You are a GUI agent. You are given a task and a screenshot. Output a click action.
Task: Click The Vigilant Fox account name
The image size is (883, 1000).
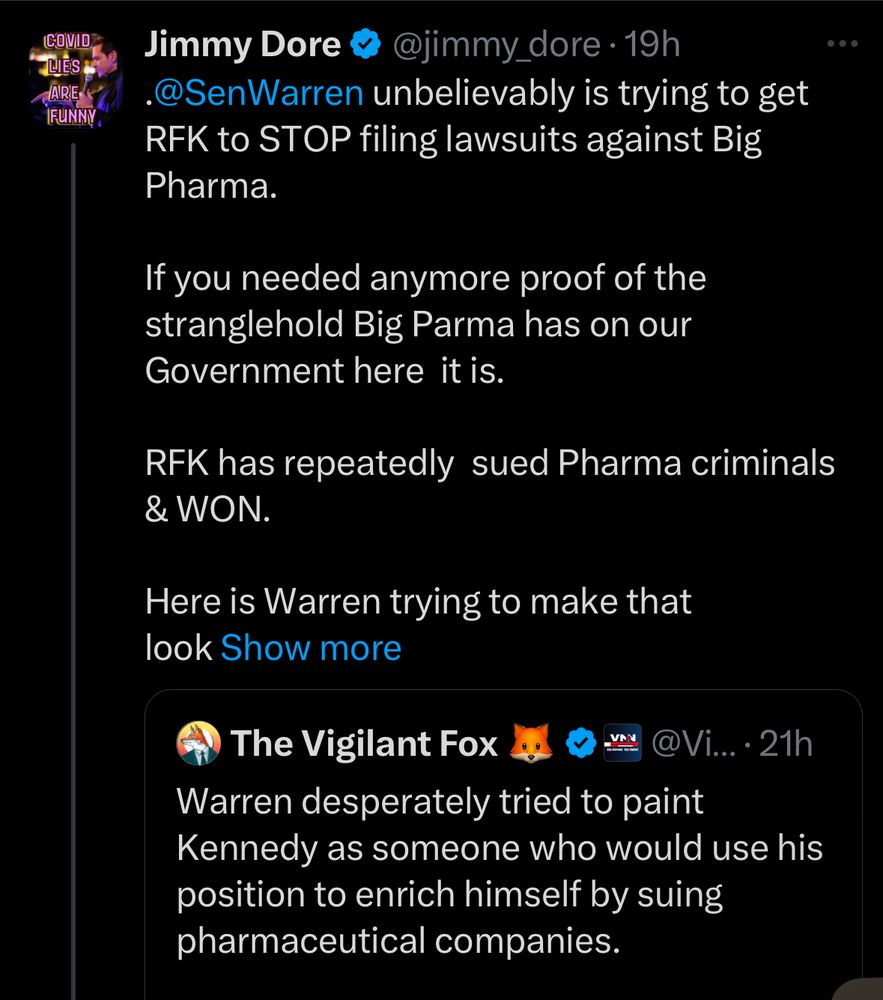tap(363, 743)
